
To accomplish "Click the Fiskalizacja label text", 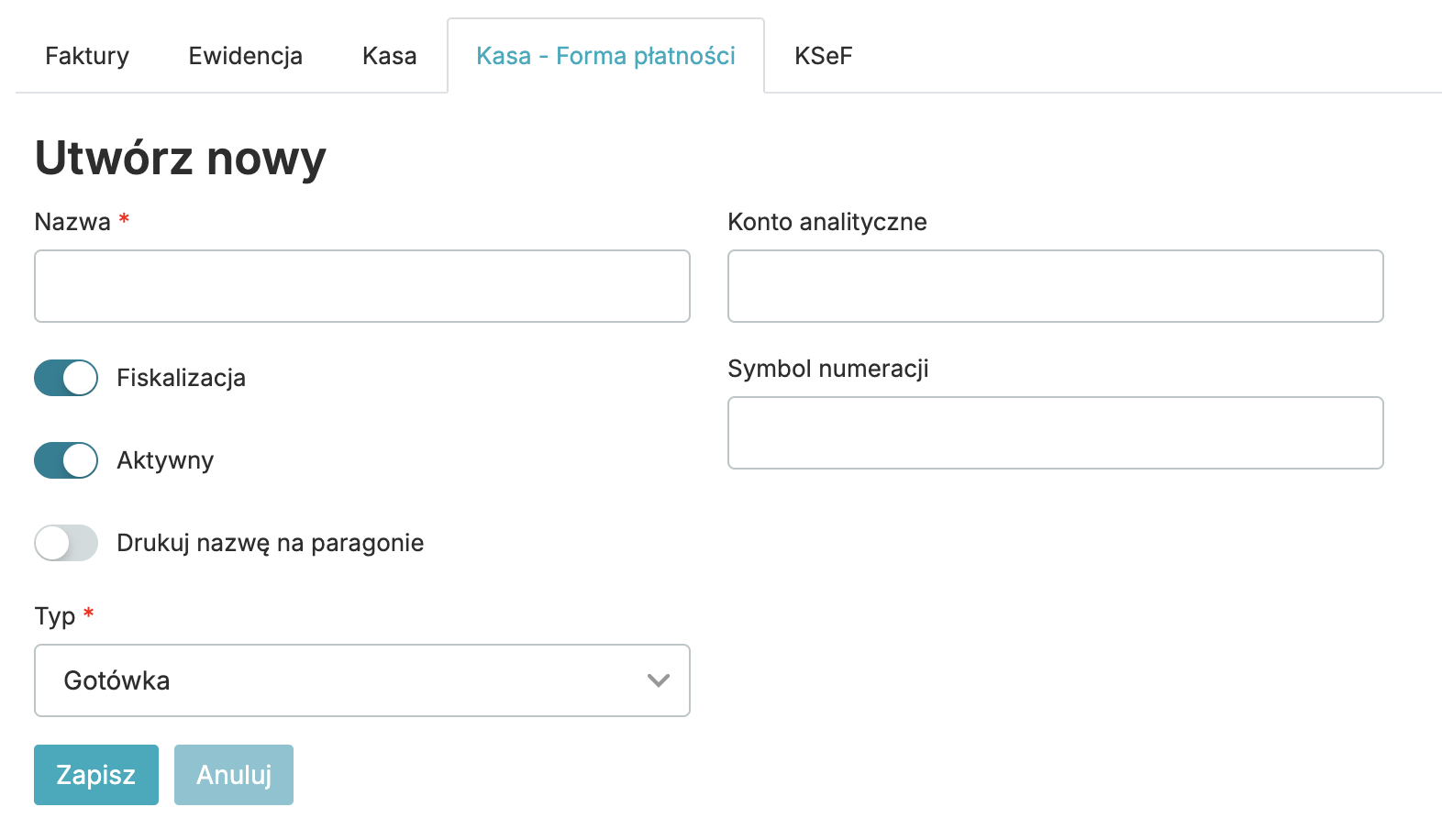I will click(x=181, y=378).
